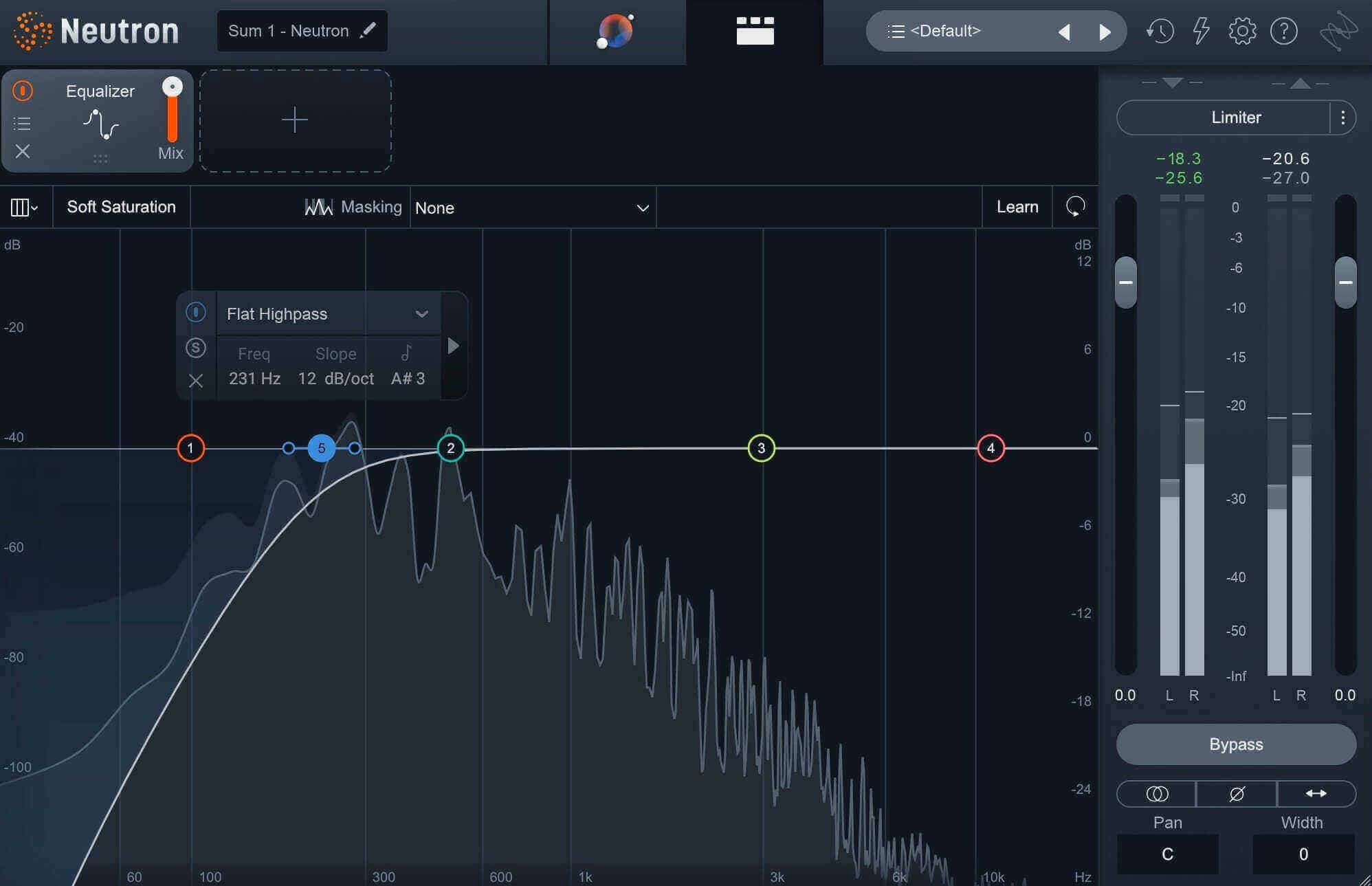Click the Neutron logo icon
The width and height of the screenshot is (1372, 886).
pos(32,31)
